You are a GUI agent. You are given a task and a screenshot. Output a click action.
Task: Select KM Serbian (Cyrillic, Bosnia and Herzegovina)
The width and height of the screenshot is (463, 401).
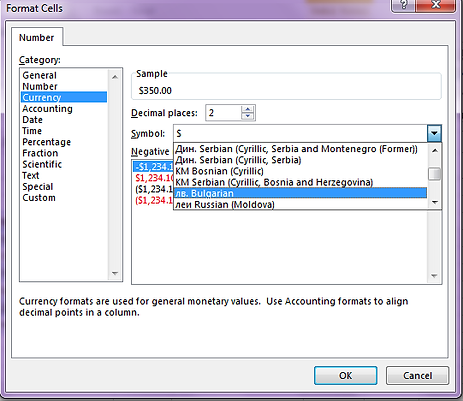point(300,182)
